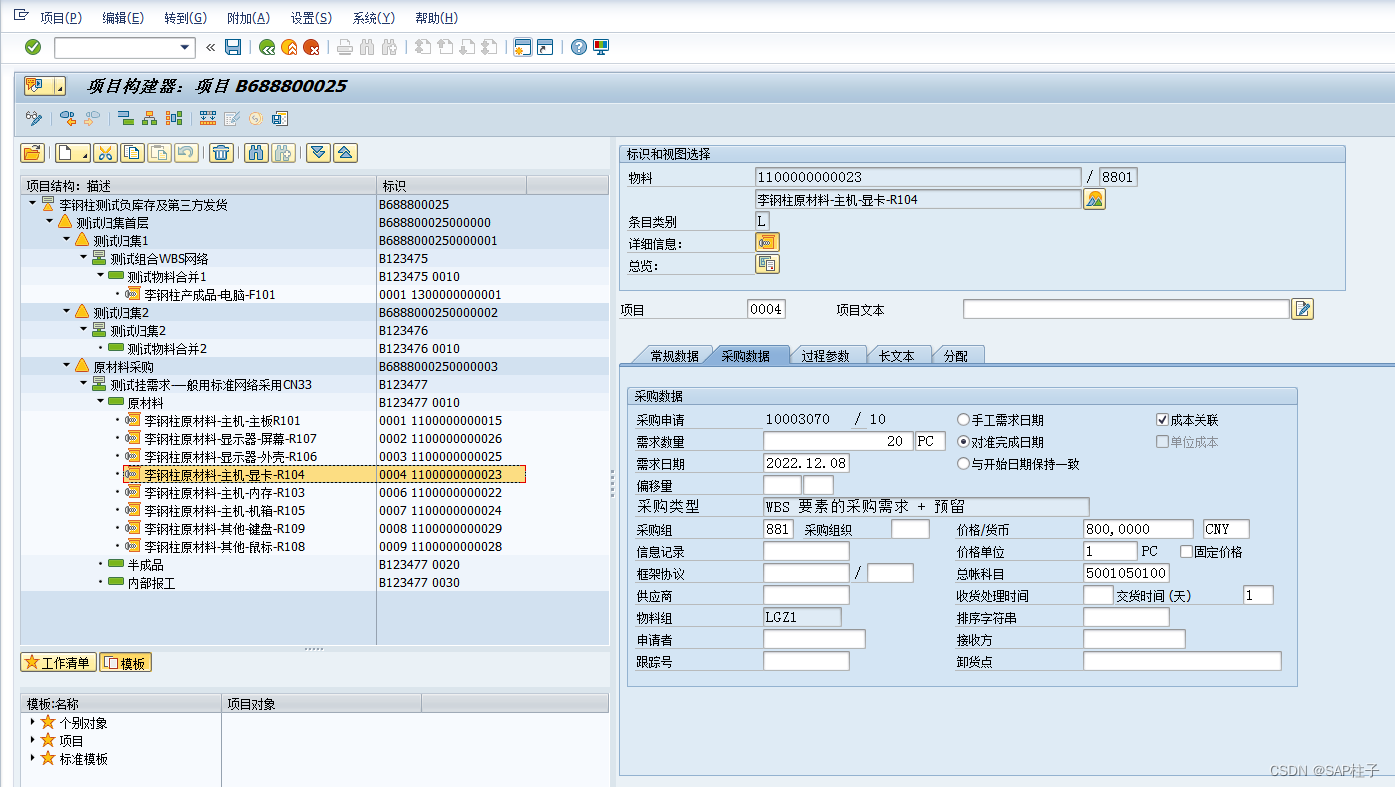Screen dimensions: 1395x787
Task: Open the 项目文本 long text editor icon
Action: (x=1302, y=309)
